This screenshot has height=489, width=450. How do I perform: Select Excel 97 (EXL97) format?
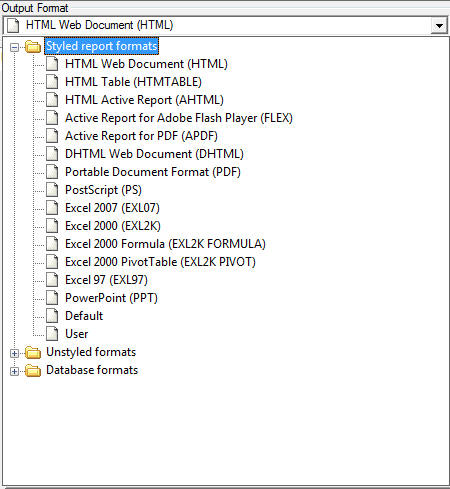[x=106, y=280]
